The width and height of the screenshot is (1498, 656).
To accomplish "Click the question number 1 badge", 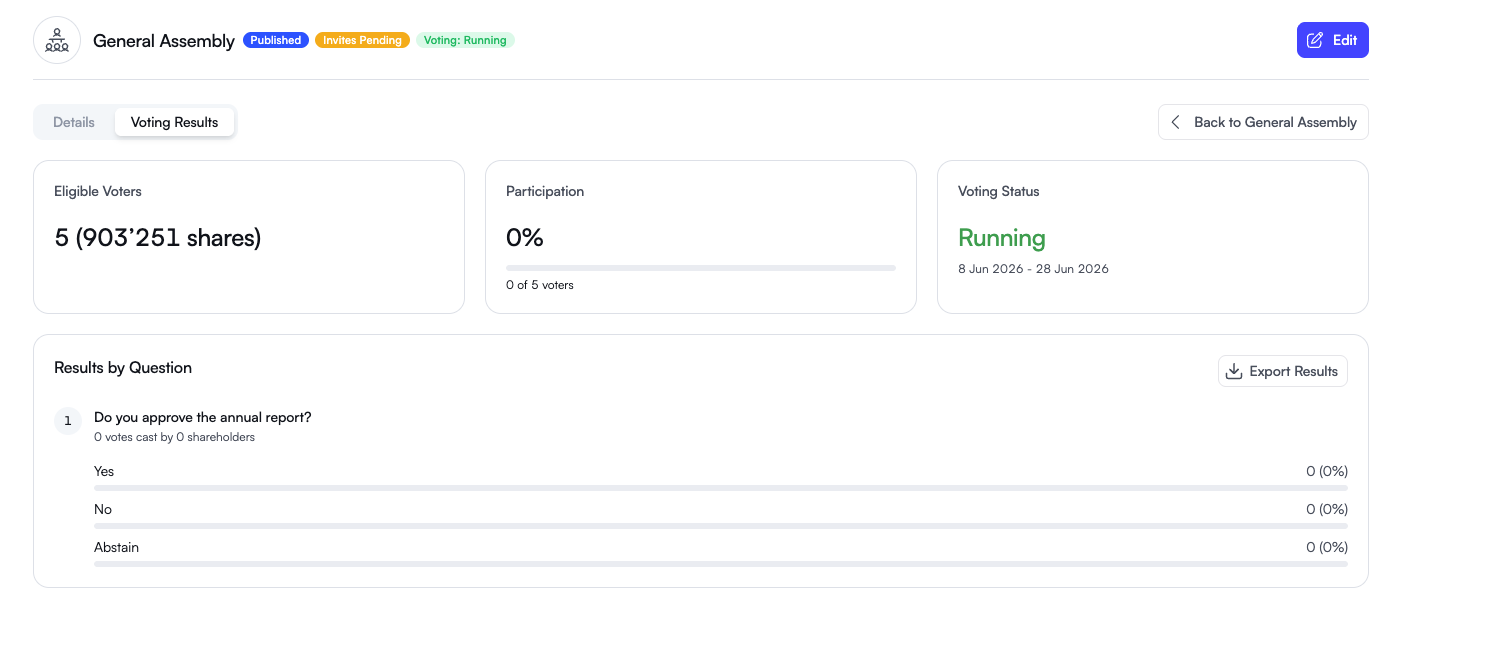I will (x=67, y=421).
